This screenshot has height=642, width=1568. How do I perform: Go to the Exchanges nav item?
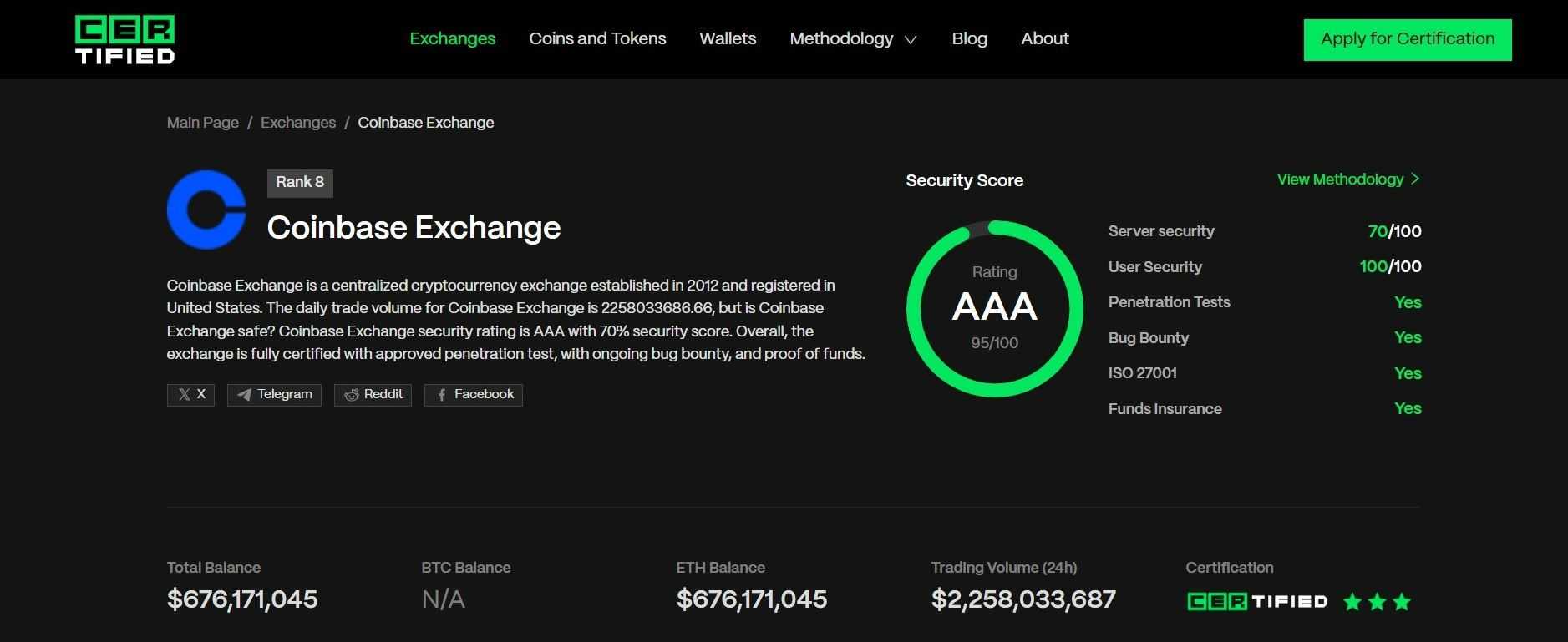coord(453,39)
